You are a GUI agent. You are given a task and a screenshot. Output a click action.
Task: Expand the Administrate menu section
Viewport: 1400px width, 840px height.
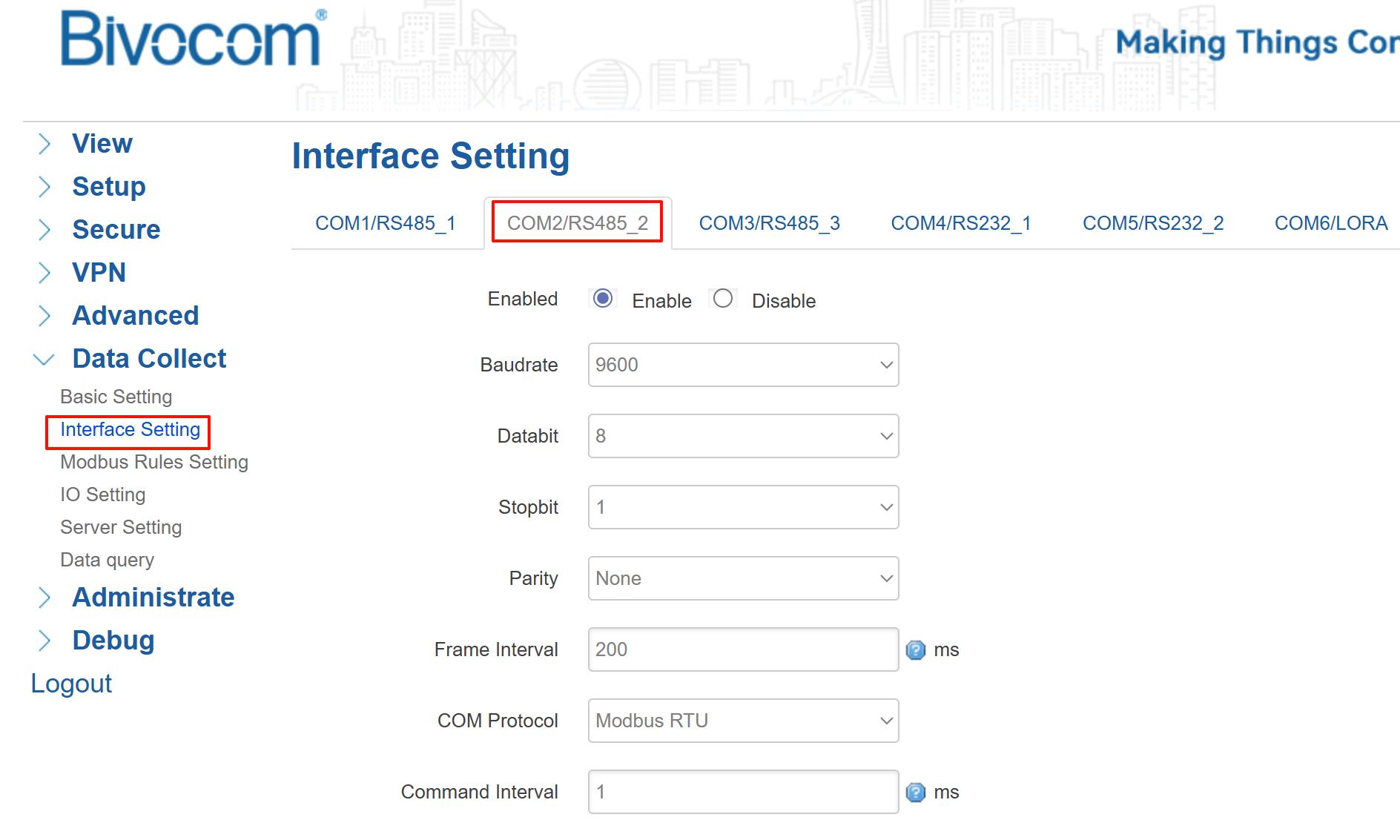pyautogui.click(x=153, y=598)
